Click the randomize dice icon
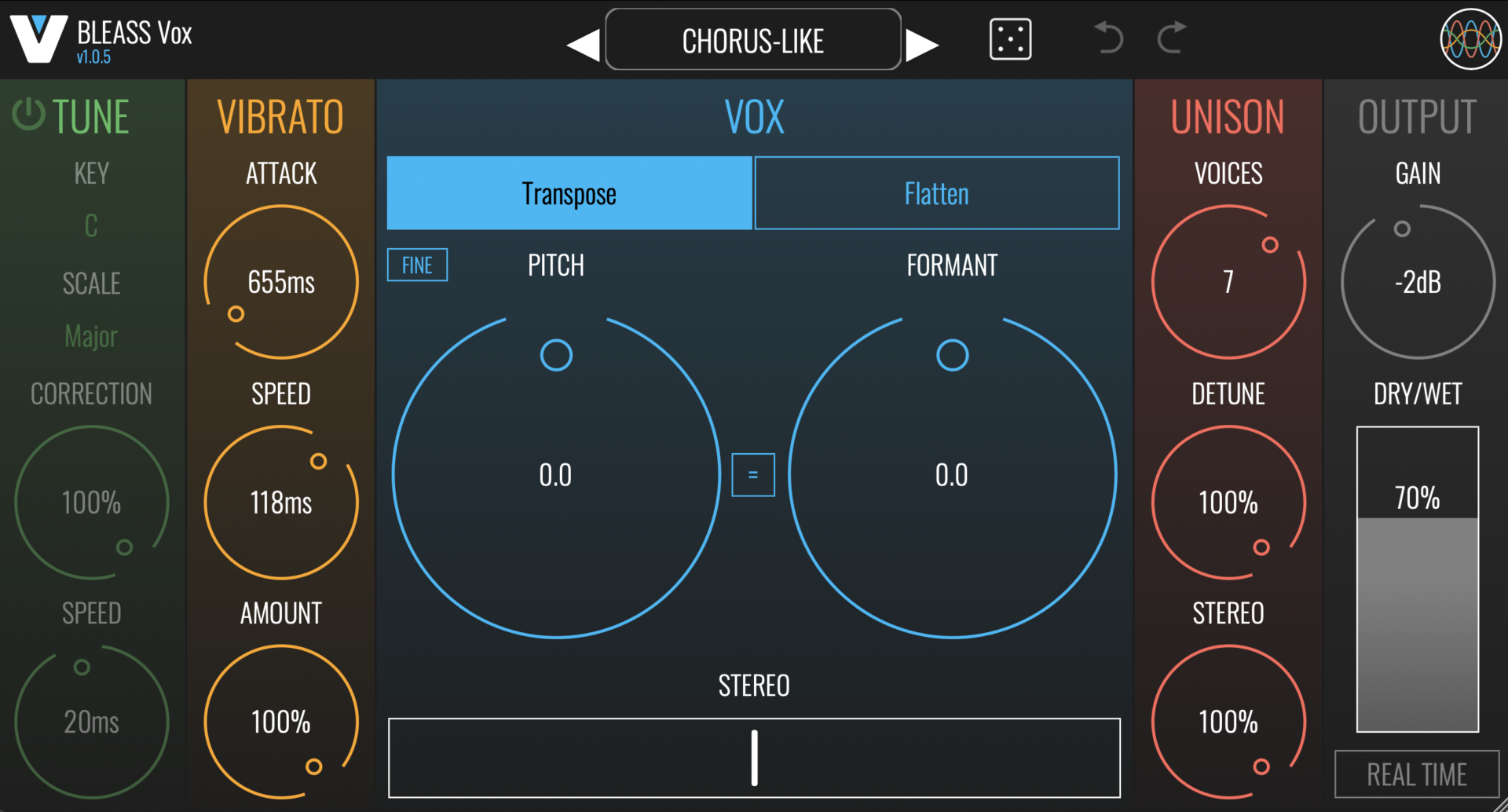 [x=1010, y=40]
